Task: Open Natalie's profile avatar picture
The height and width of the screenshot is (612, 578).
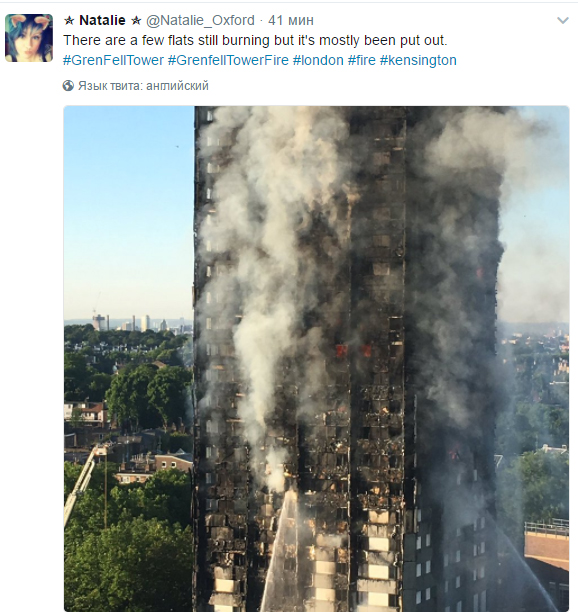Action: [29, 38]
